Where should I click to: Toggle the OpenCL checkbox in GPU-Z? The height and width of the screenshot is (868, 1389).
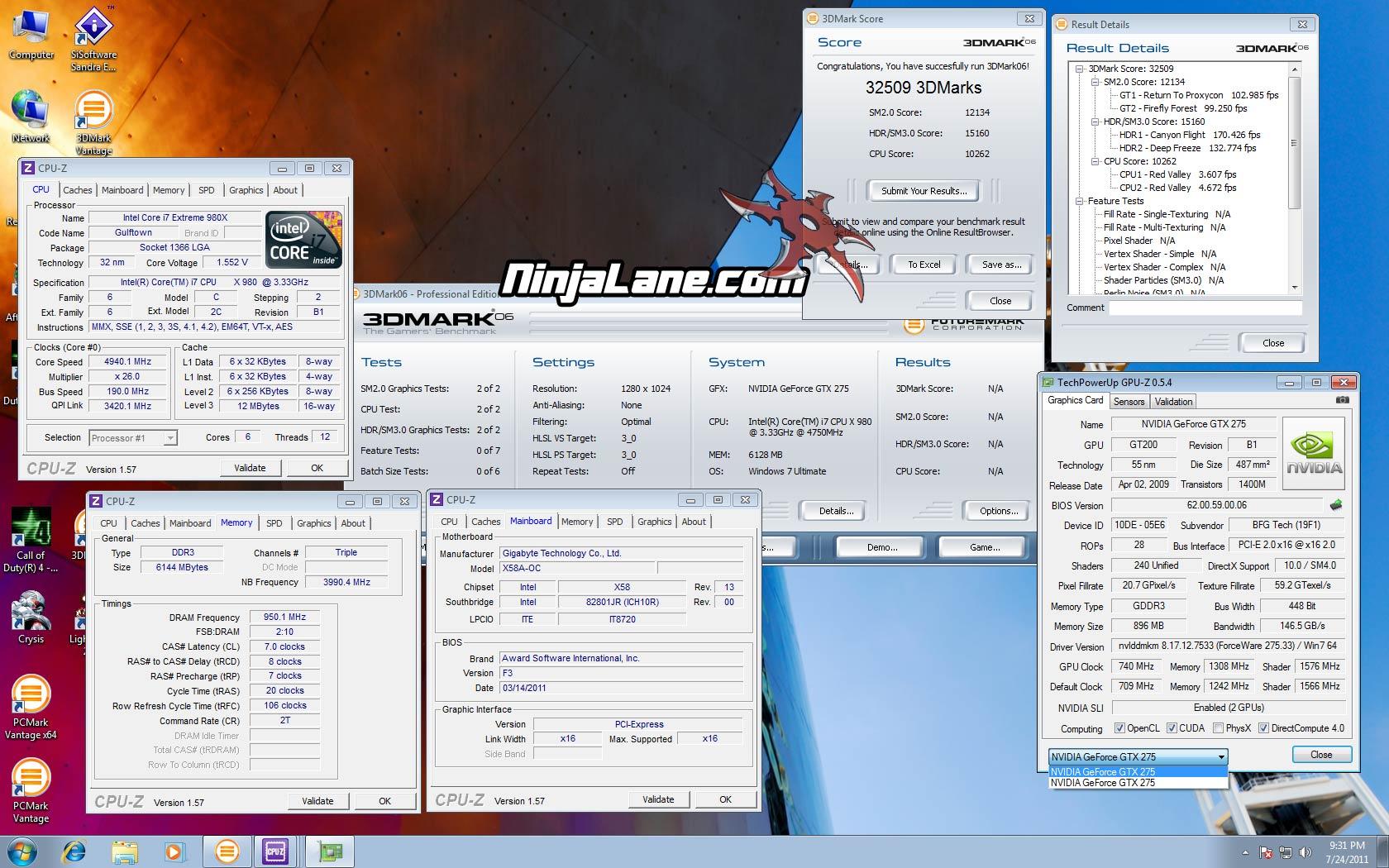click(1119, 728)
